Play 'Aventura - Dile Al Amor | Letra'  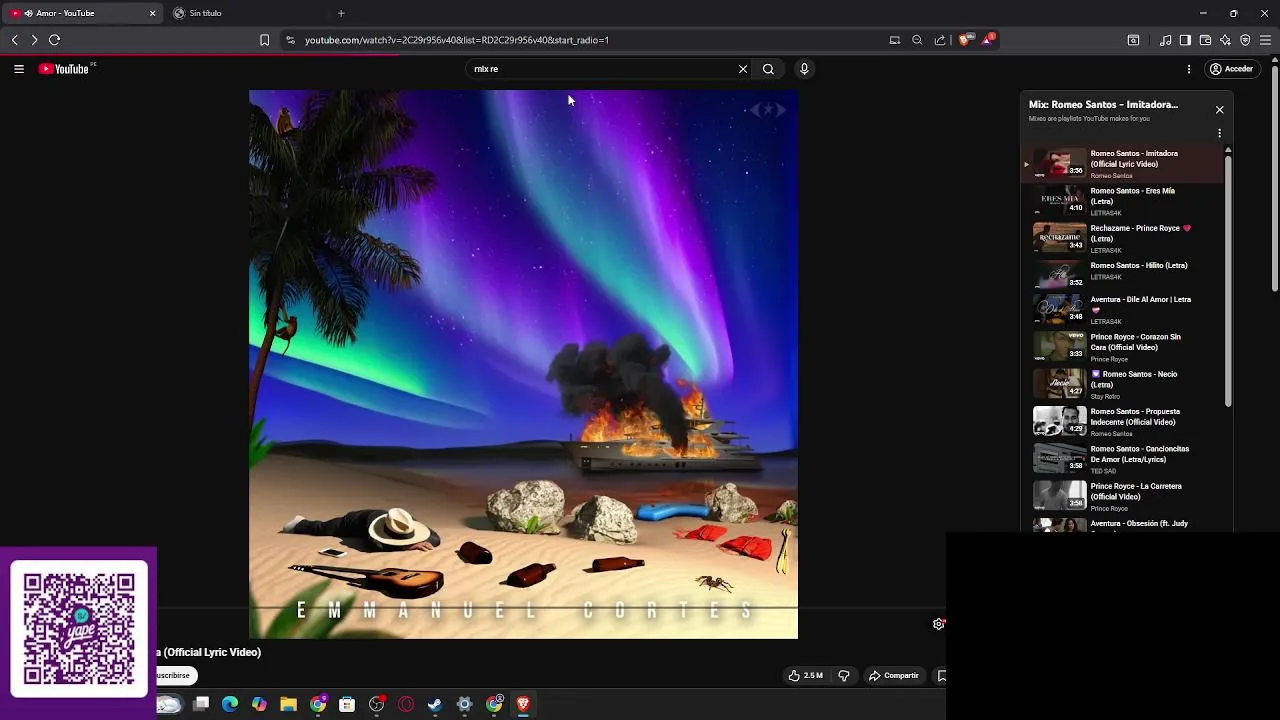[x=1122, y=310]
